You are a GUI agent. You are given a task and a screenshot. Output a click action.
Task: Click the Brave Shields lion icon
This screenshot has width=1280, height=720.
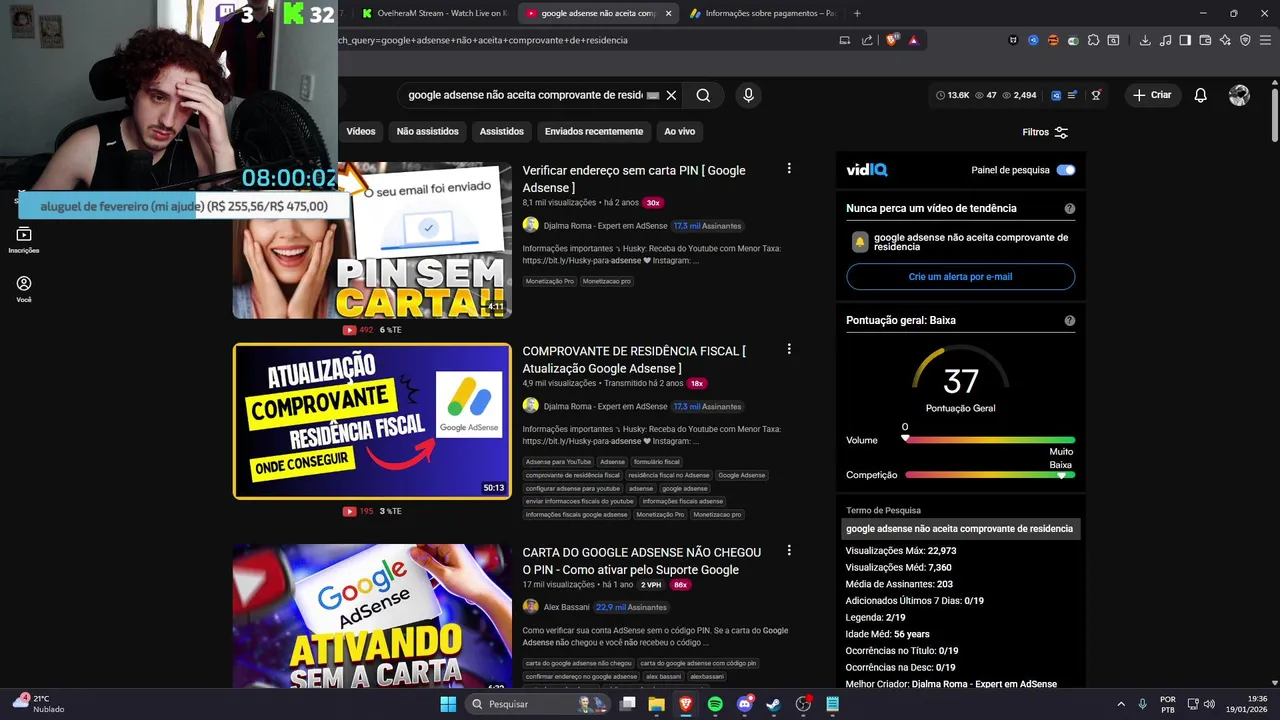pos(892,40)
